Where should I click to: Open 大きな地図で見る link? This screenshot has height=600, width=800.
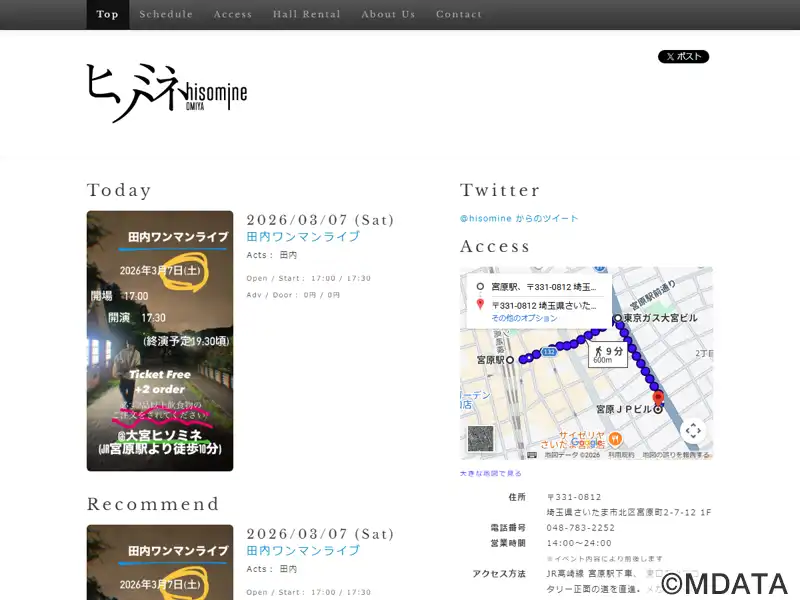coord(490,473)
